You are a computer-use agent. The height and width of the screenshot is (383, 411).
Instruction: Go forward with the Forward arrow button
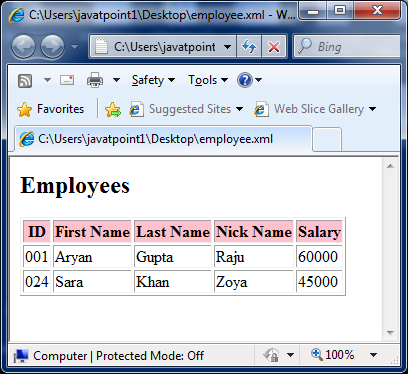coord(52,46)
